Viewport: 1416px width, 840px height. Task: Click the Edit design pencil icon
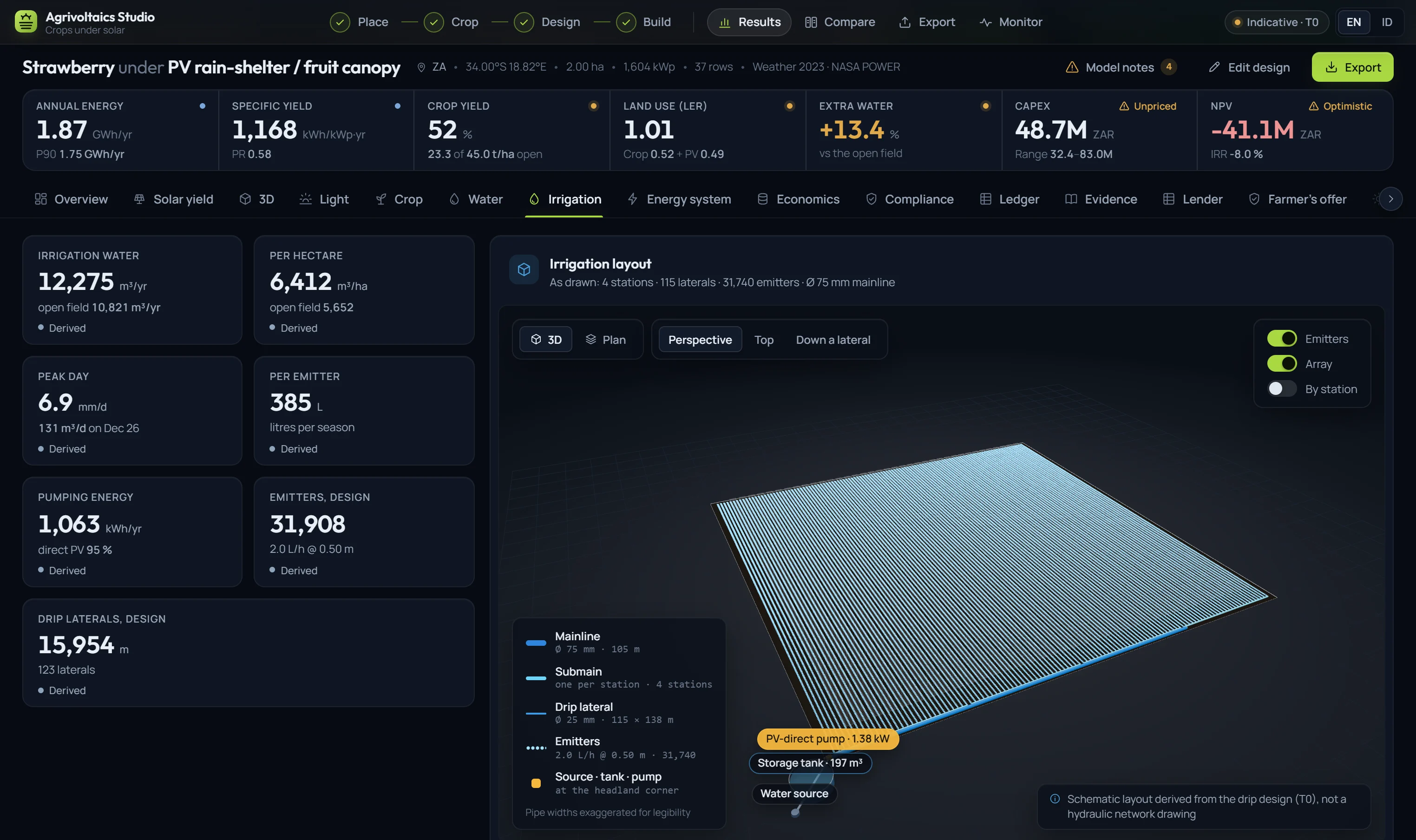point(1214,67)
